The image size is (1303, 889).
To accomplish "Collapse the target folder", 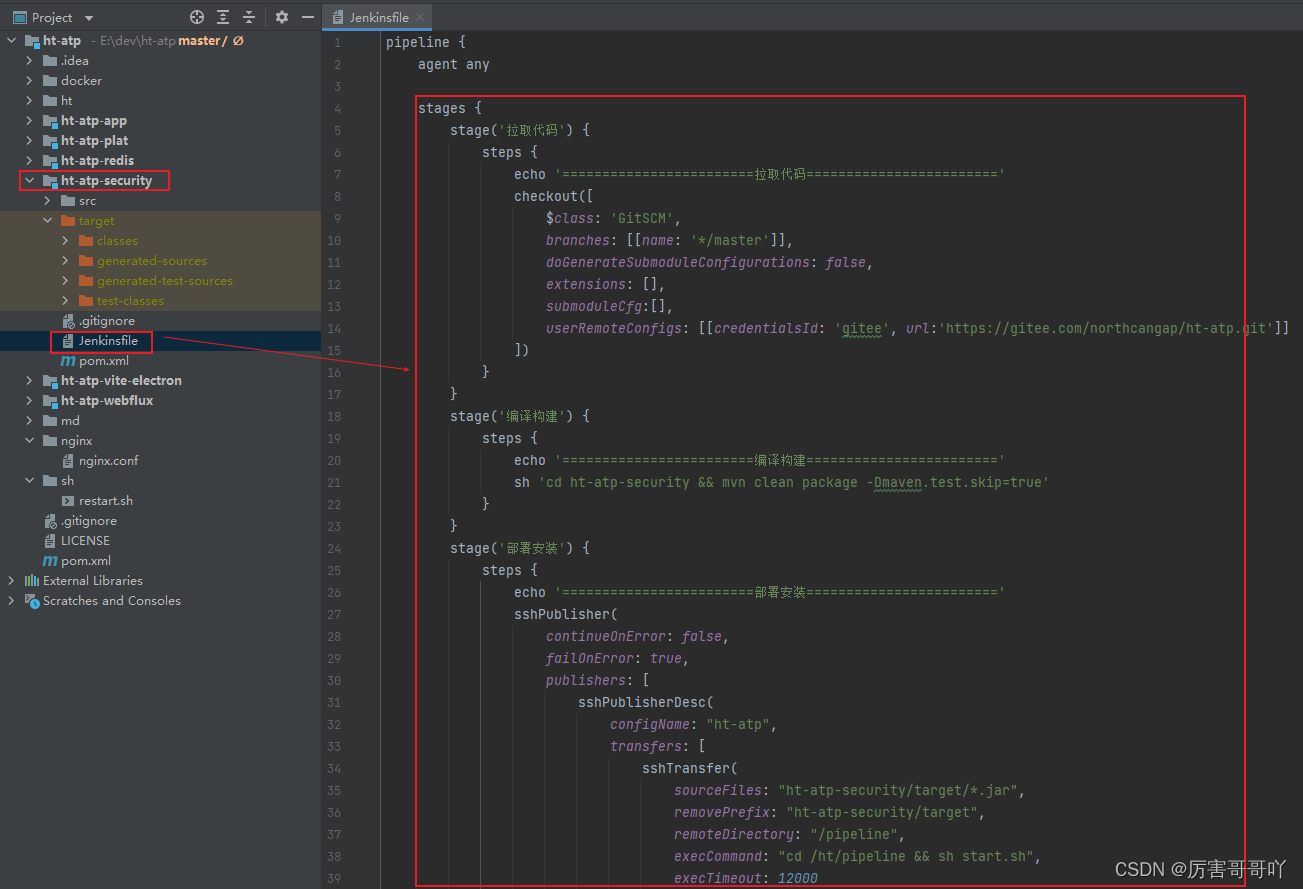I will [x=47, y=221].
